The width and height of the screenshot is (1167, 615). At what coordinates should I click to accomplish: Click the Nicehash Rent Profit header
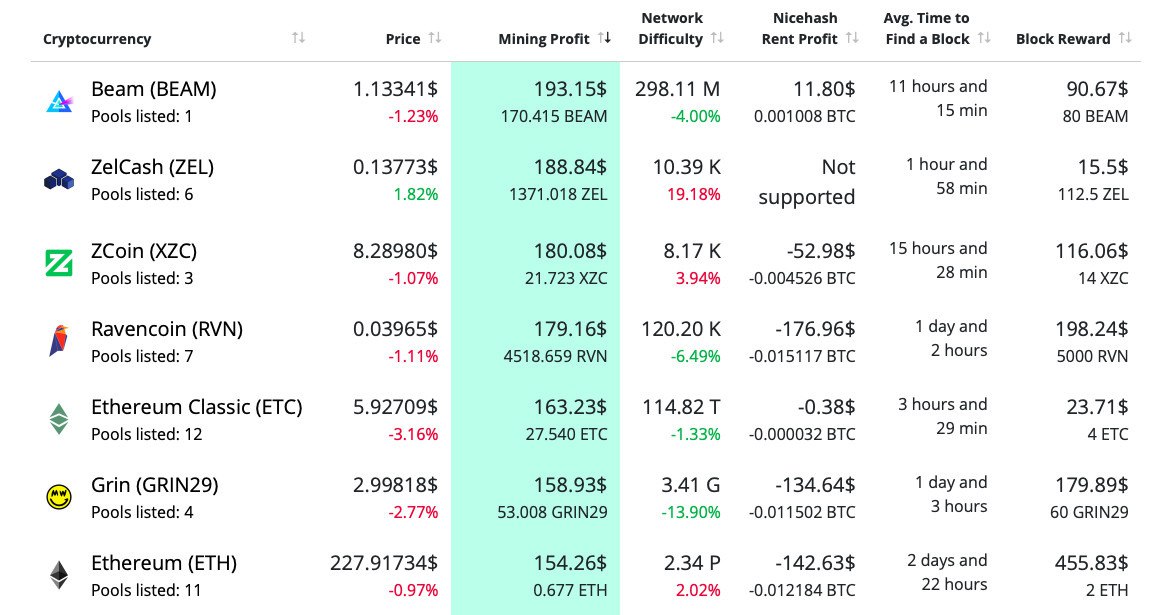tap(800, 28)
